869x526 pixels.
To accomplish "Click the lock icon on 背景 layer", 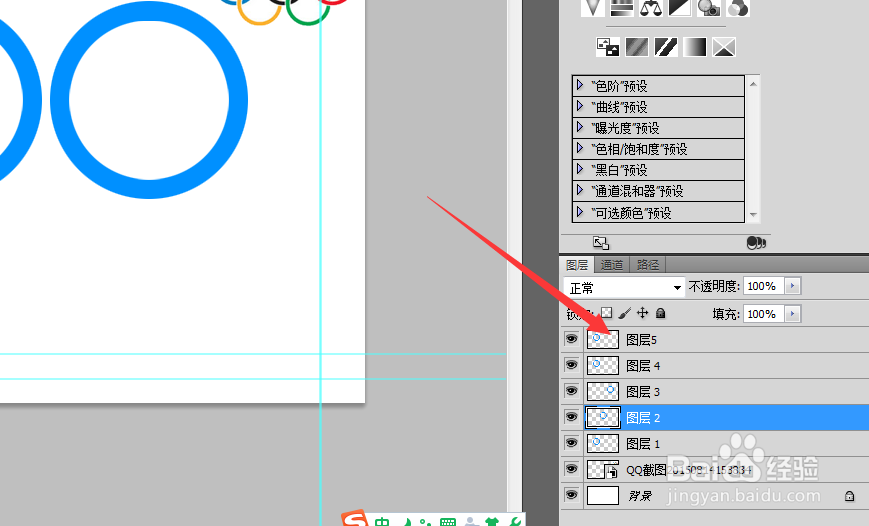I will pos(849,496).
